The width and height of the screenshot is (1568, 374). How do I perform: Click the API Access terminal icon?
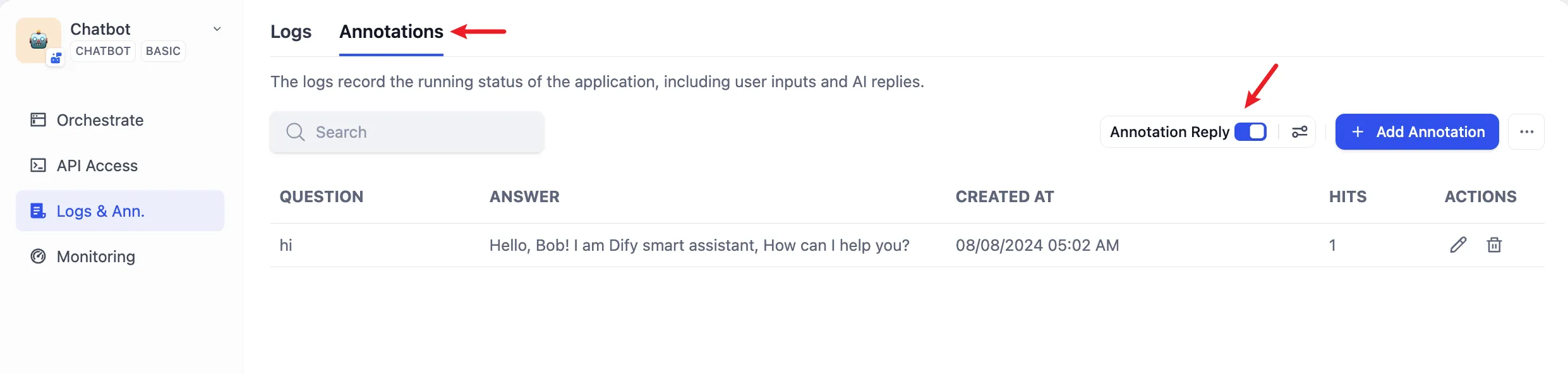[x=38, y=166]
